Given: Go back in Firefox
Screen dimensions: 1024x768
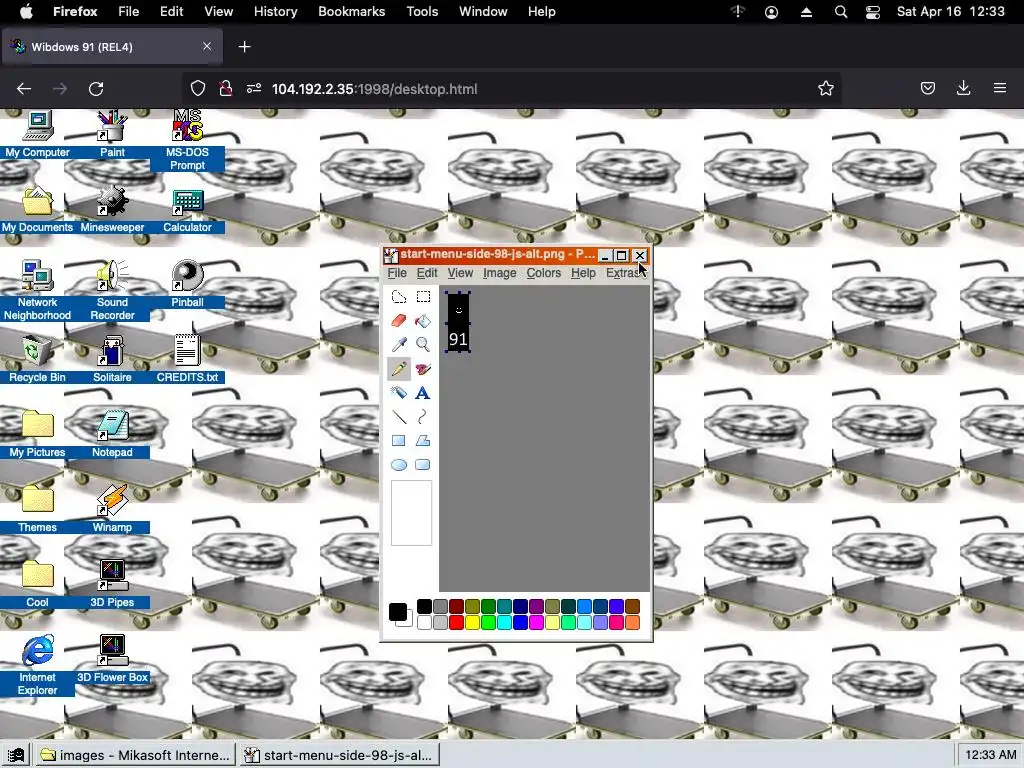Looking at the screenshot, I should tap(24, 89).
